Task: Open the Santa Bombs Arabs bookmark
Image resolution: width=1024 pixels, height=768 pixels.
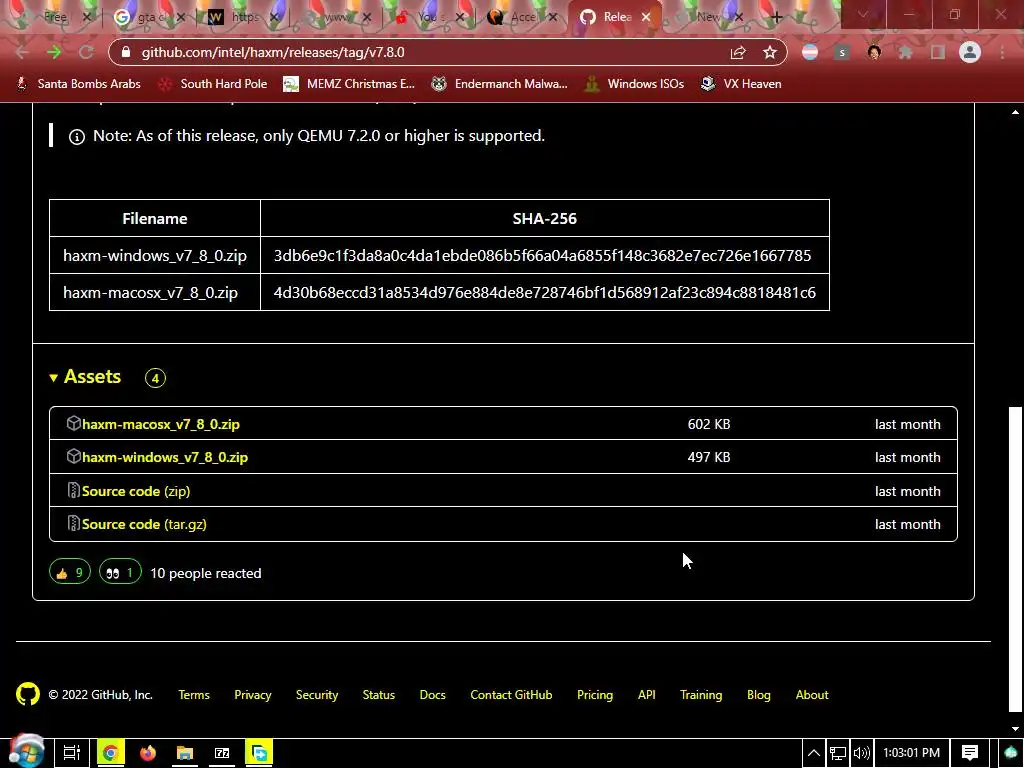Action: pos(78,84)
